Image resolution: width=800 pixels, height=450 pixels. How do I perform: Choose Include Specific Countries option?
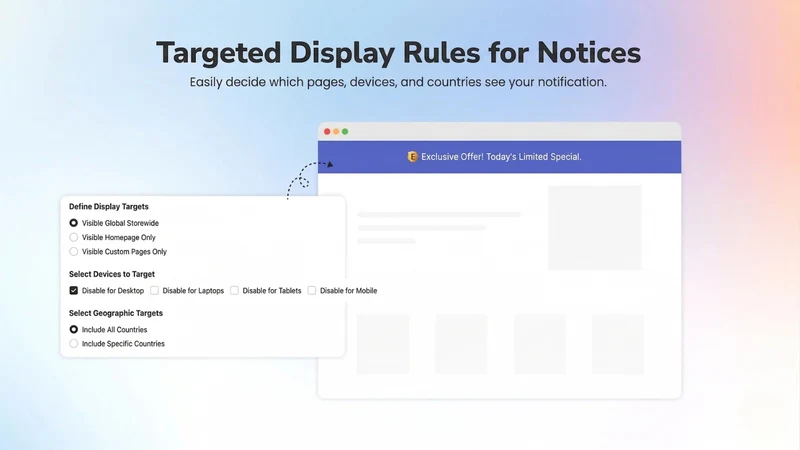[73, 344]
